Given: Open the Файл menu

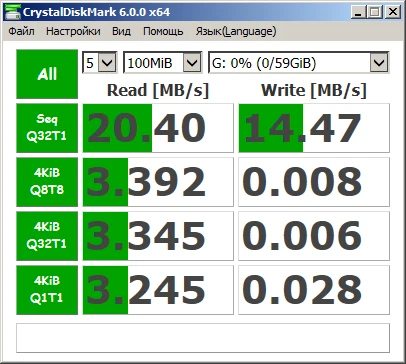Looking at the screenshot, I should pos(21,31).
